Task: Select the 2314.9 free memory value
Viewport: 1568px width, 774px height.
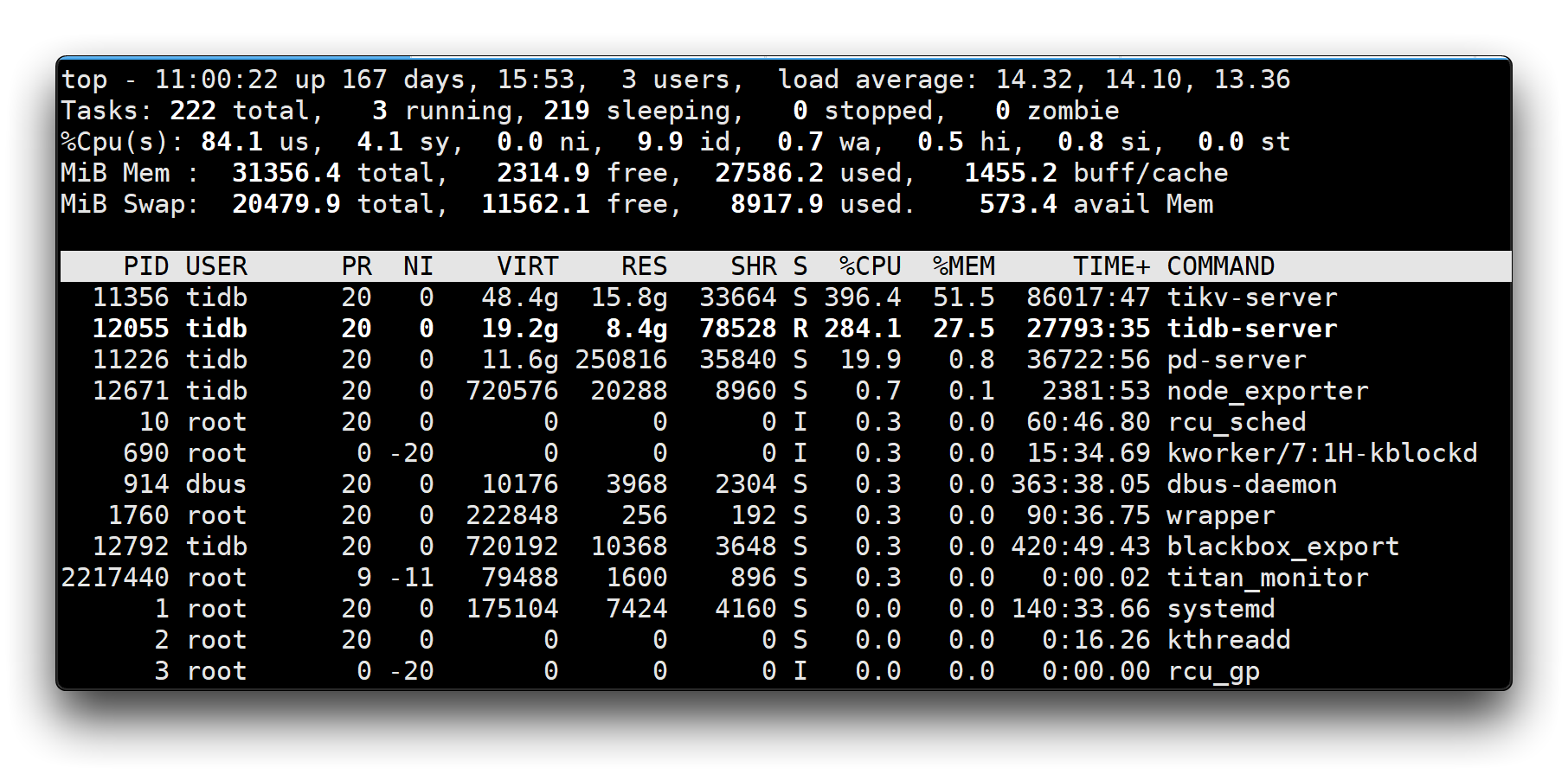Action: [543, 173]
